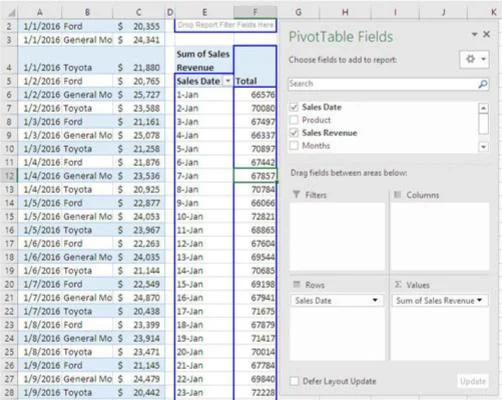This screenshot has height=400, width=502.
Task: Toggle the Defer Layout Update checkbox
Action: (x=294, y=381)
